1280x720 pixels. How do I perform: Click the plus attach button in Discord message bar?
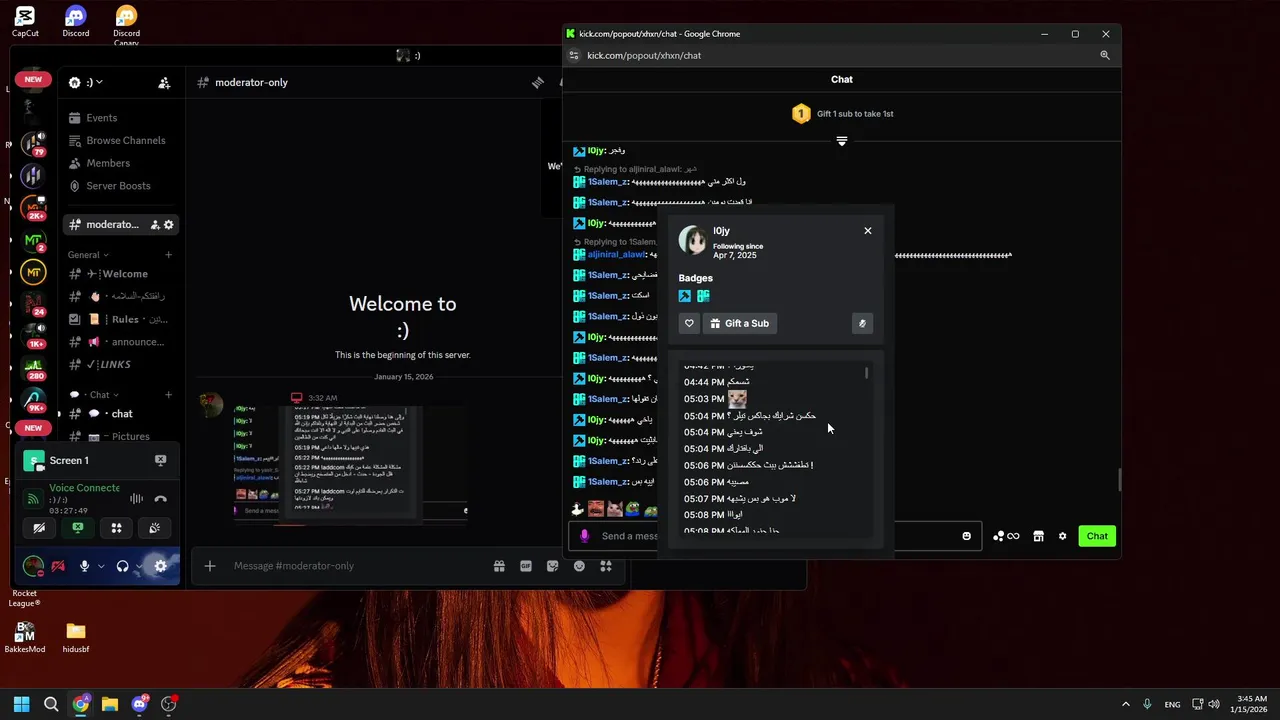pyautogui.click(x=210, y=566)
